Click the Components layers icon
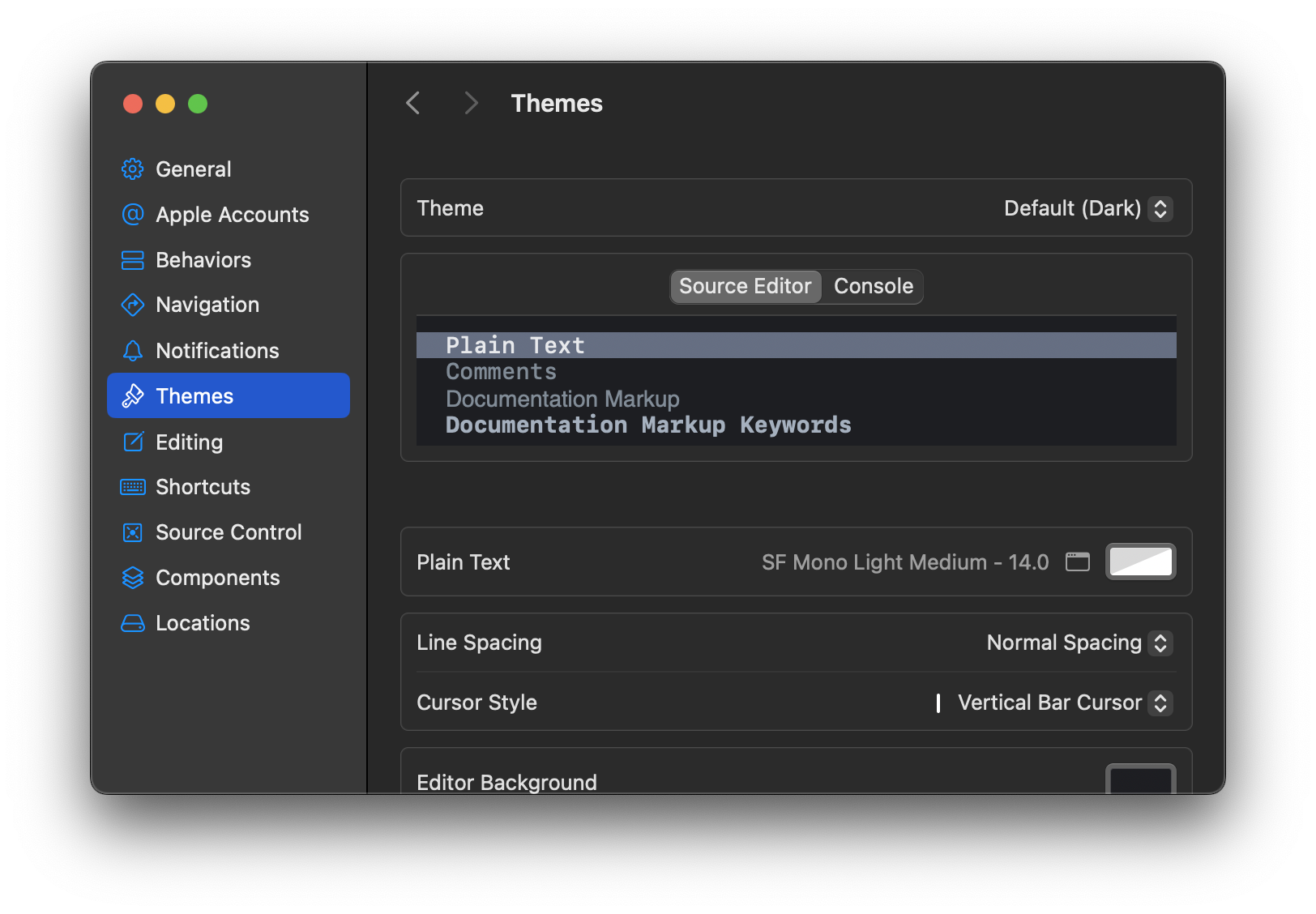 133,578
